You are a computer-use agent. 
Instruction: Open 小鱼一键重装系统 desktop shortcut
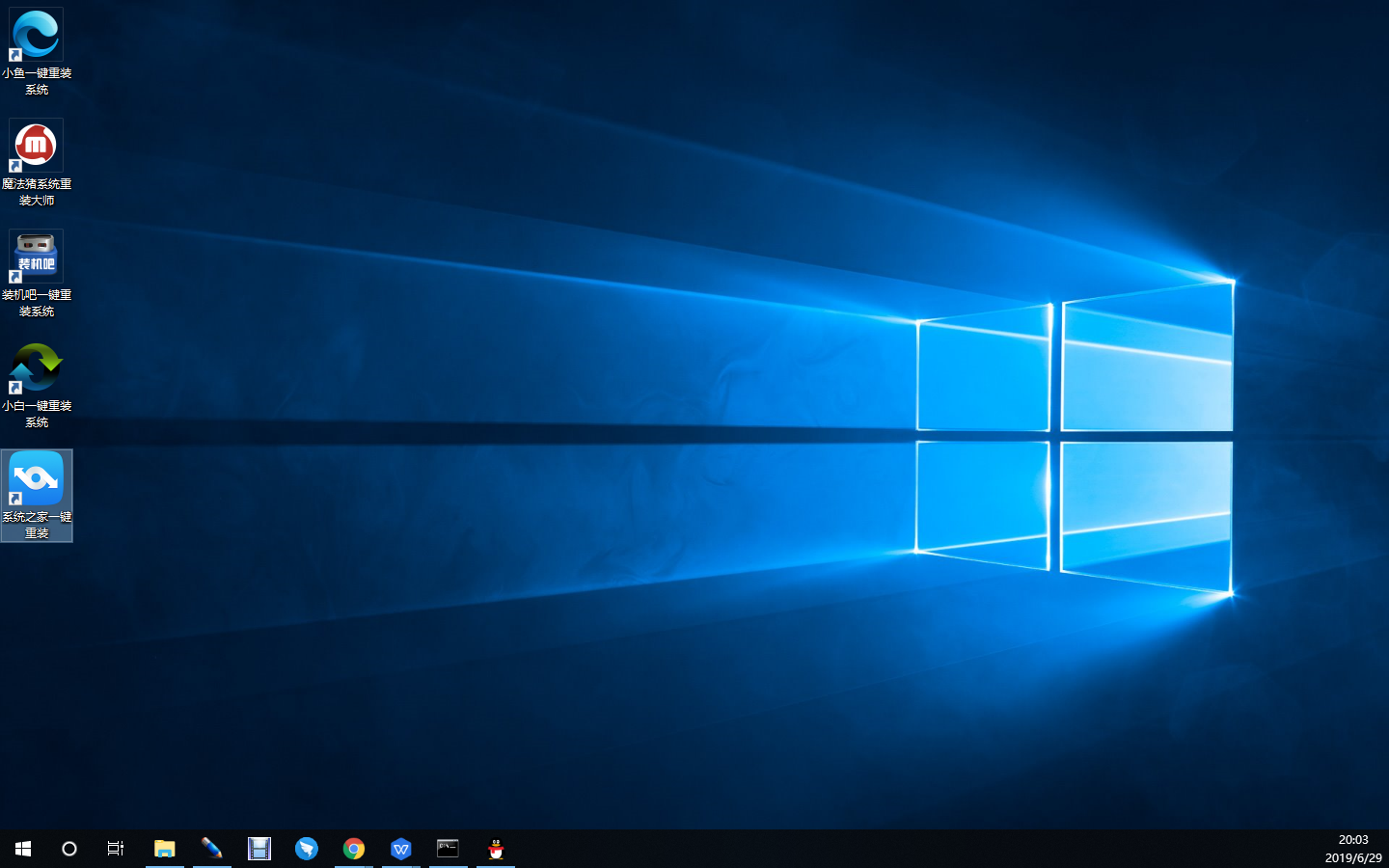36,36
